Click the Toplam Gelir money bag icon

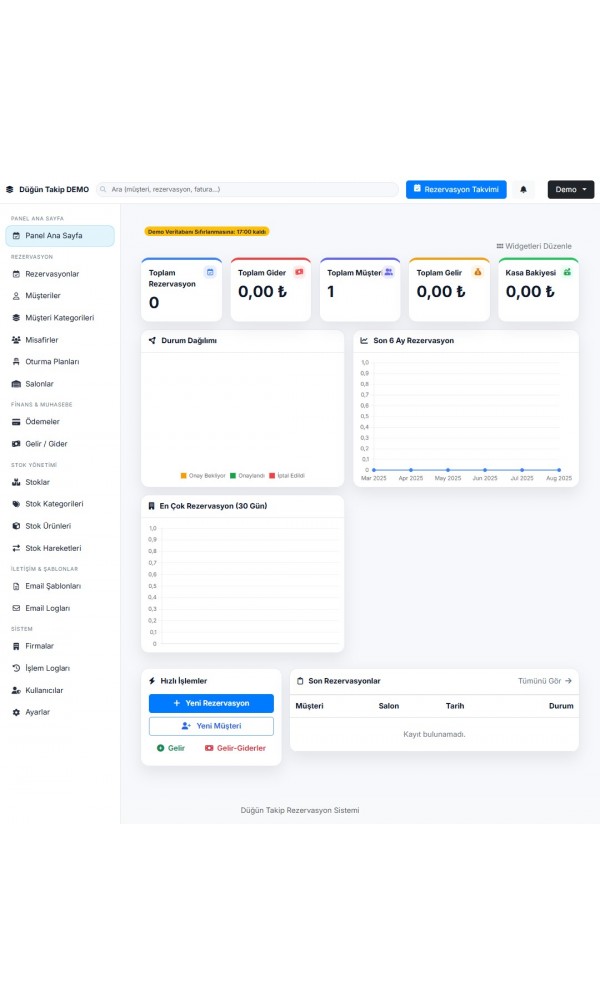point(478,272)
